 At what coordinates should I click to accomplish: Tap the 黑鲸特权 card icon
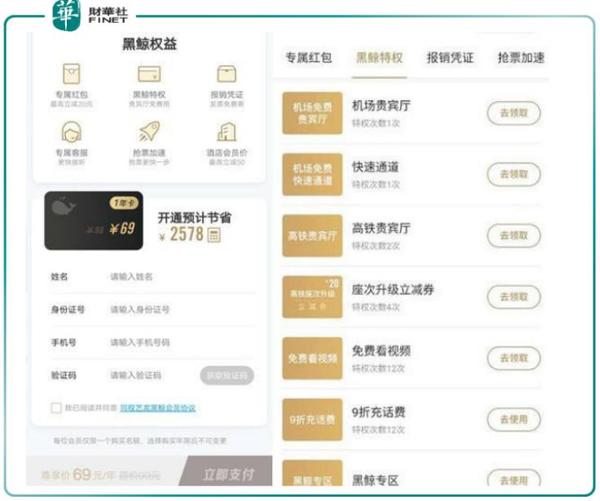click(149, 74)
